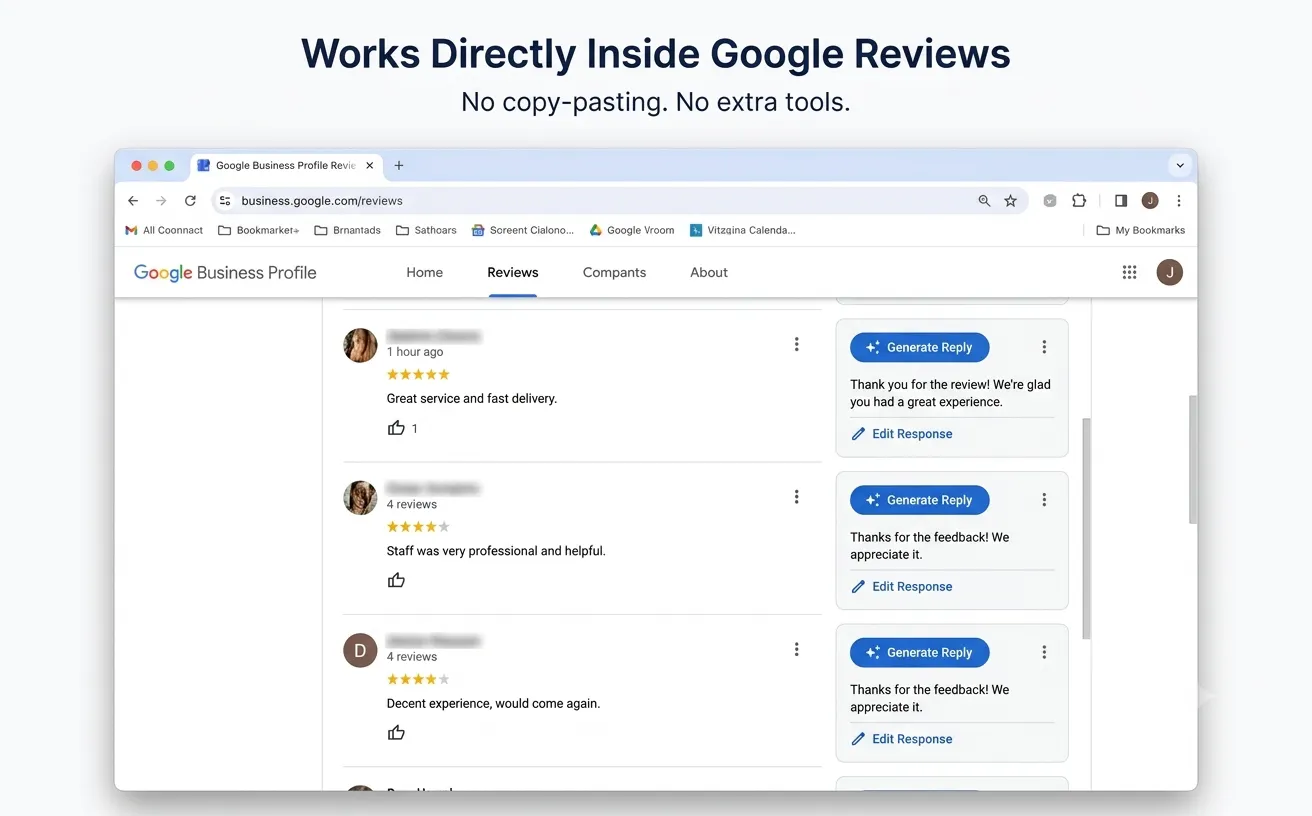
Task: Open the Chrome profile avatar in toolbar
Action: (1150, 201)
